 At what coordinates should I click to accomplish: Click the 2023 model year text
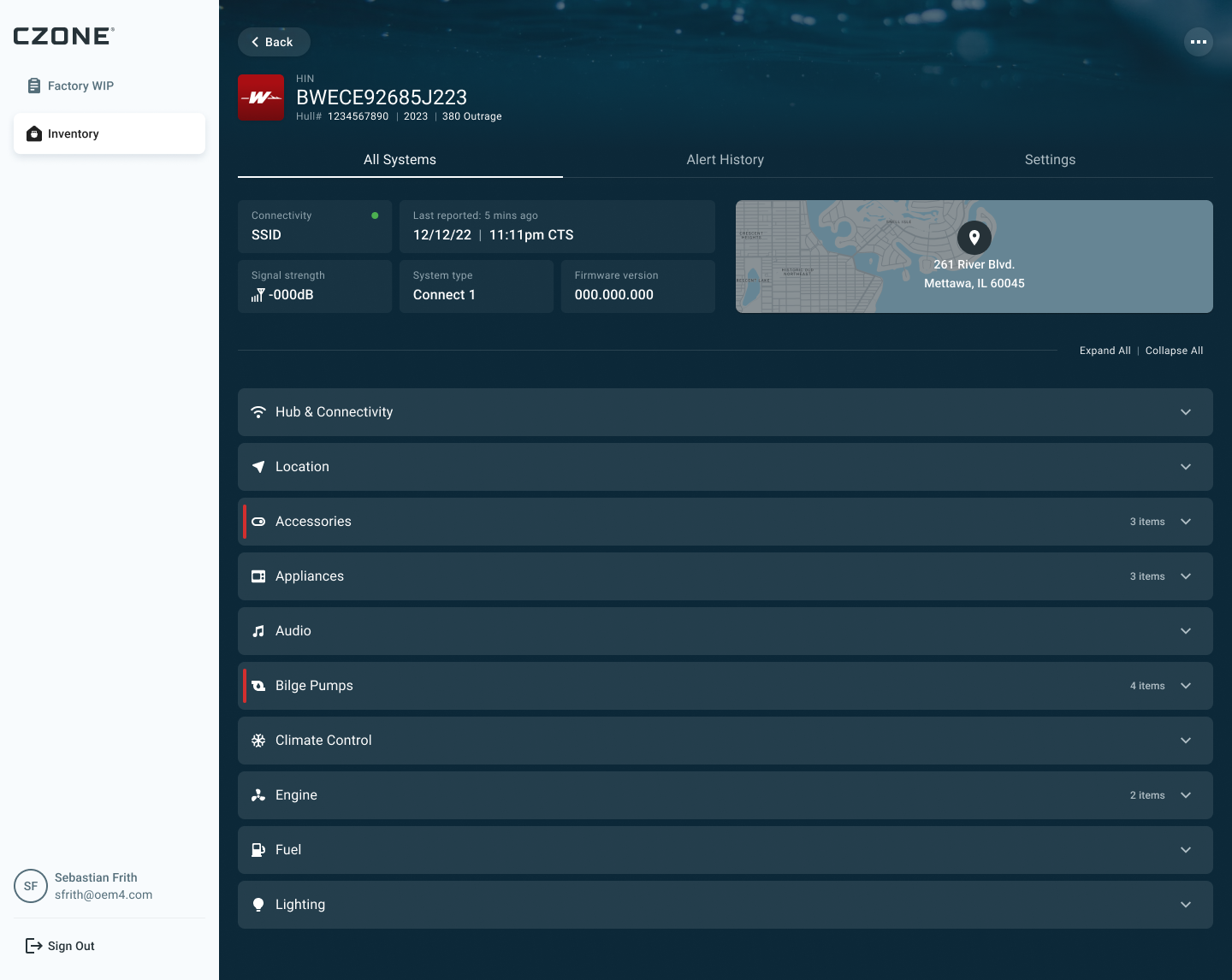click(x=416, y=116)
